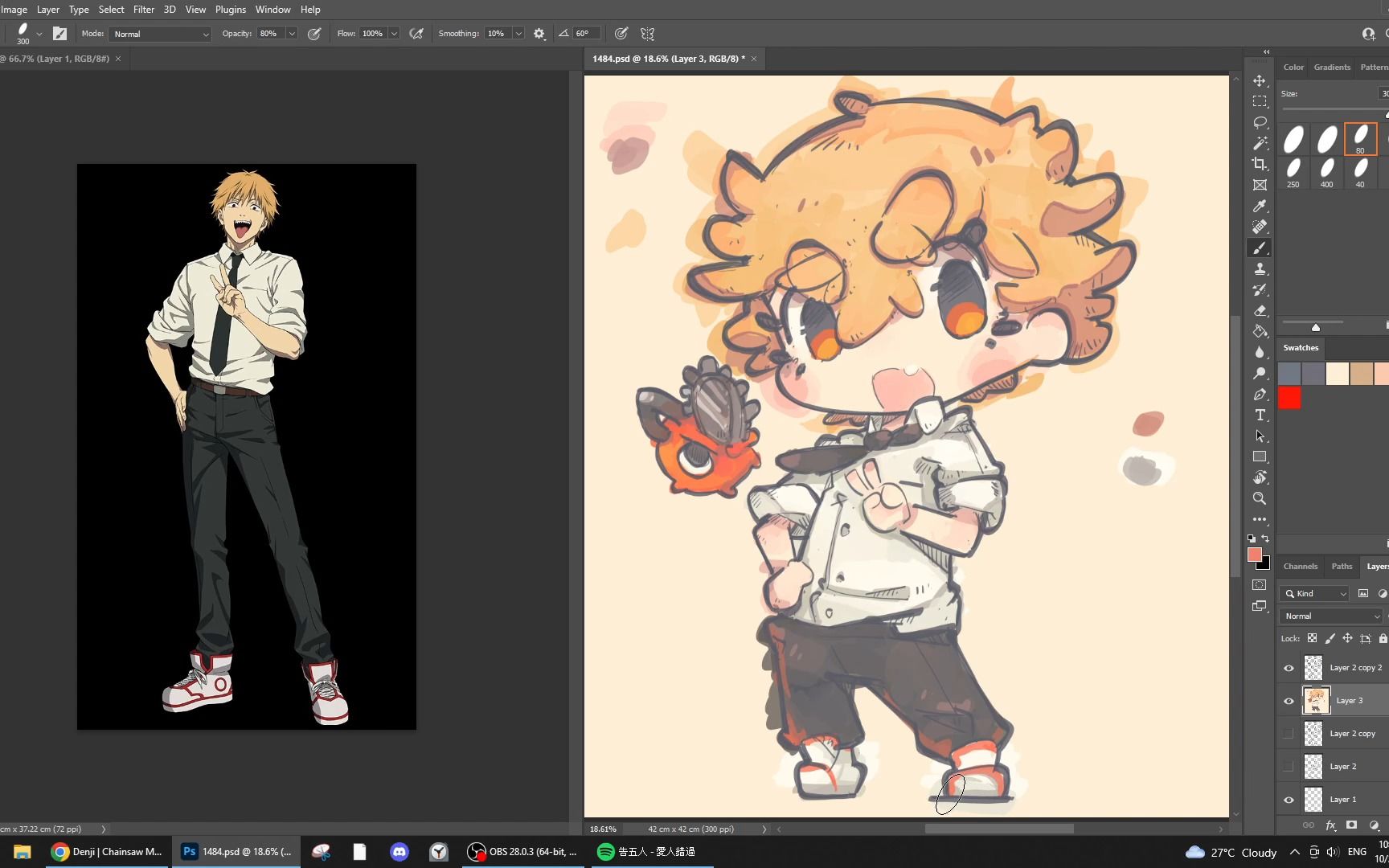Select the Rectangle shape tool

coord(1260,457)
